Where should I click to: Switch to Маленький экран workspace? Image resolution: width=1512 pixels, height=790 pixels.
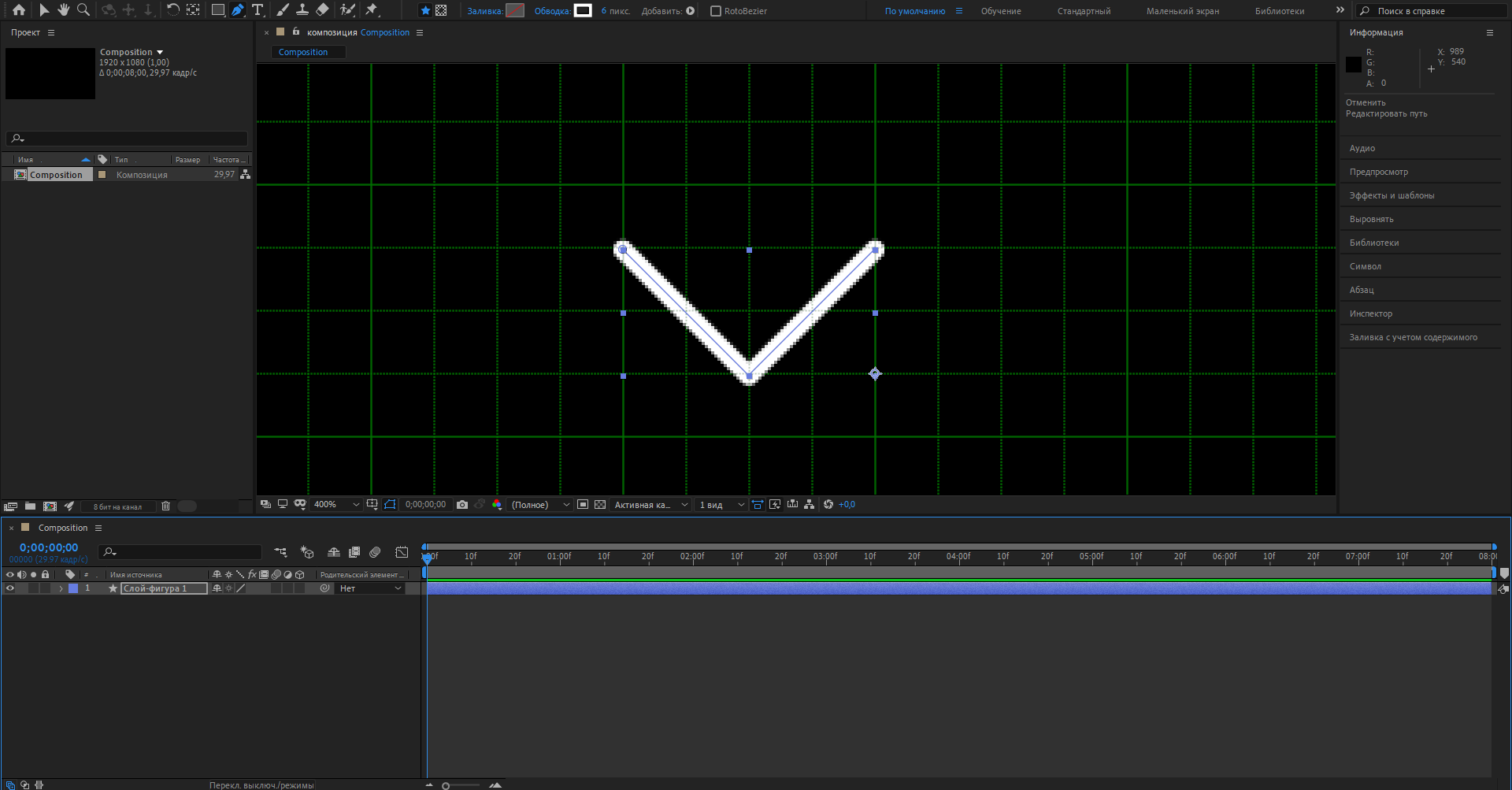1182,11
